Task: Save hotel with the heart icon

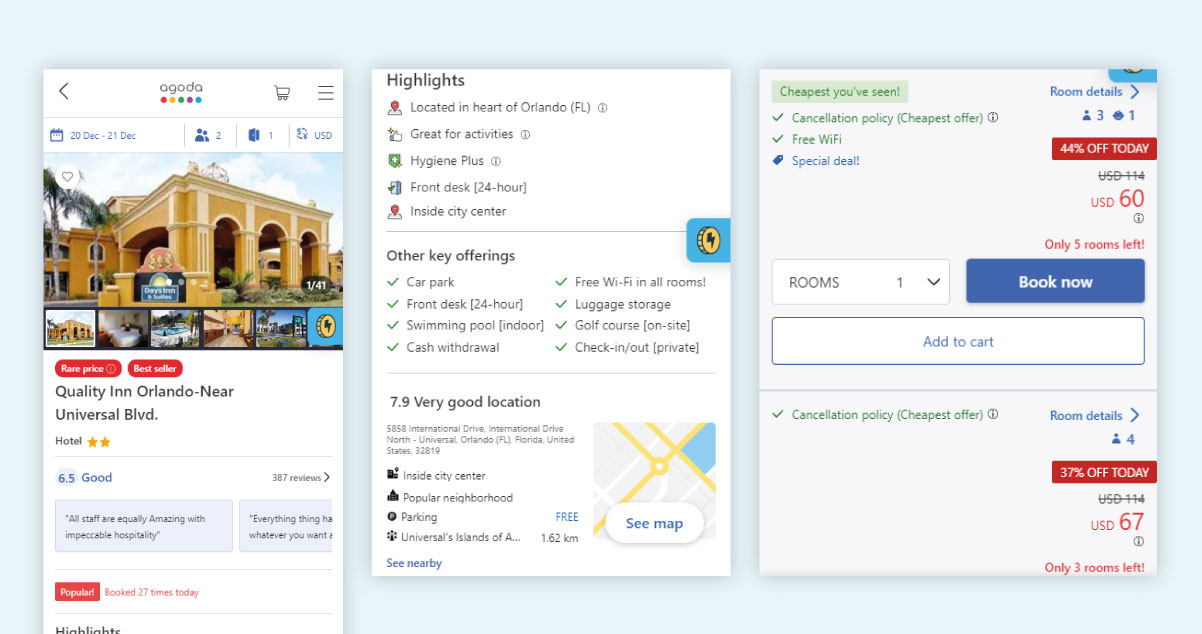Action: (67, 177)
